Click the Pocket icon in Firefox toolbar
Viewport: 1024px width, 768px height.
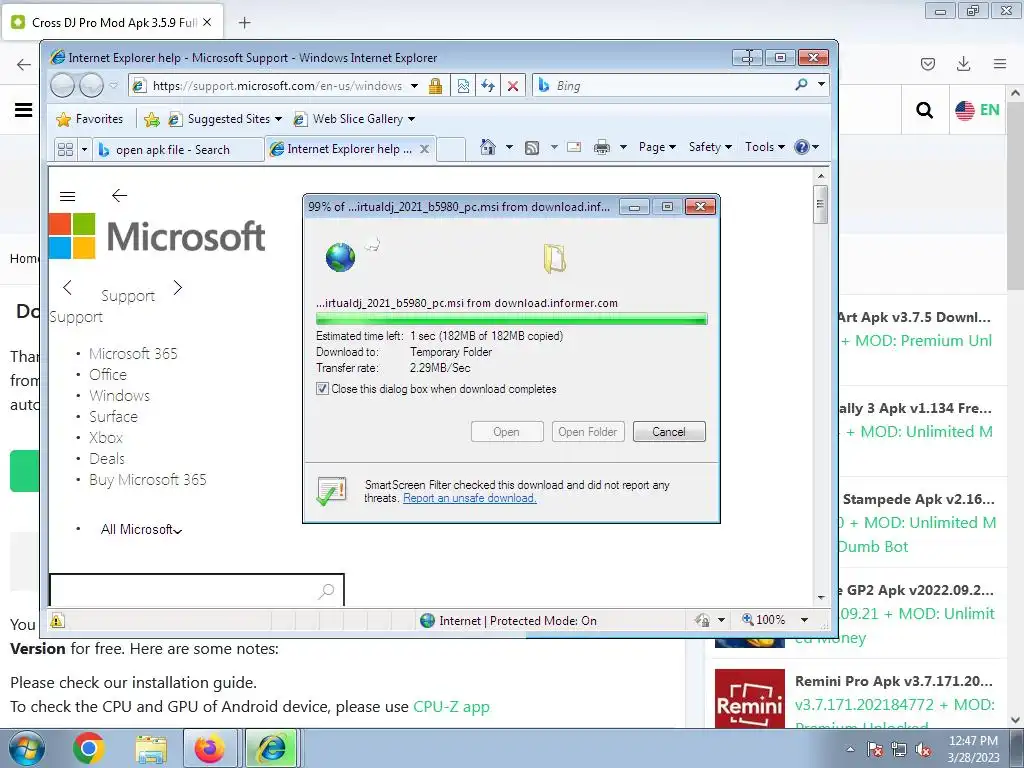(x=927, y=63)
